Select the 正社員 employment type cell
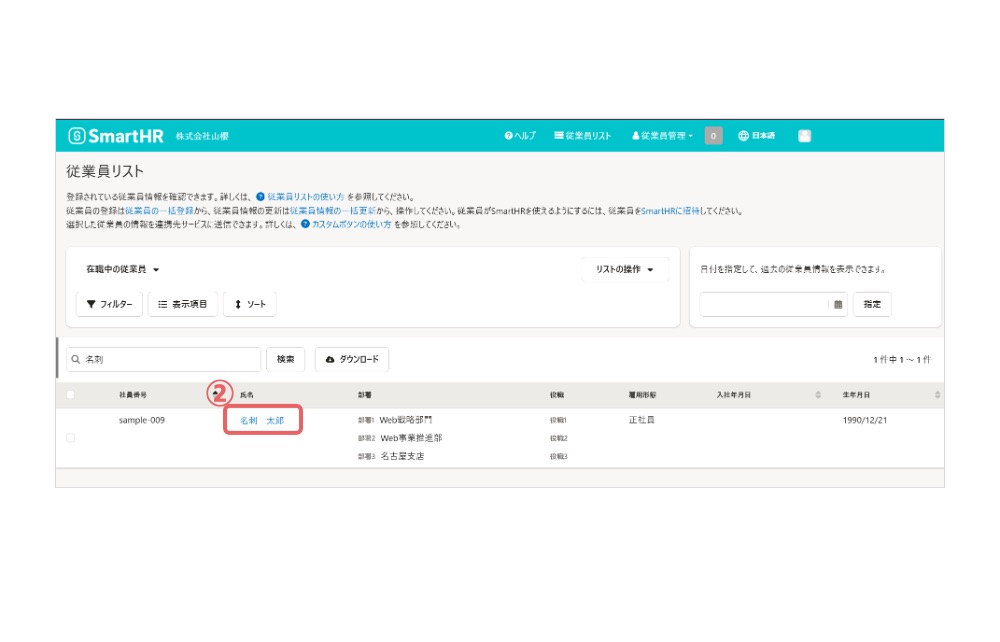Viewport: 1000px width, 642px height. (642, 420)
